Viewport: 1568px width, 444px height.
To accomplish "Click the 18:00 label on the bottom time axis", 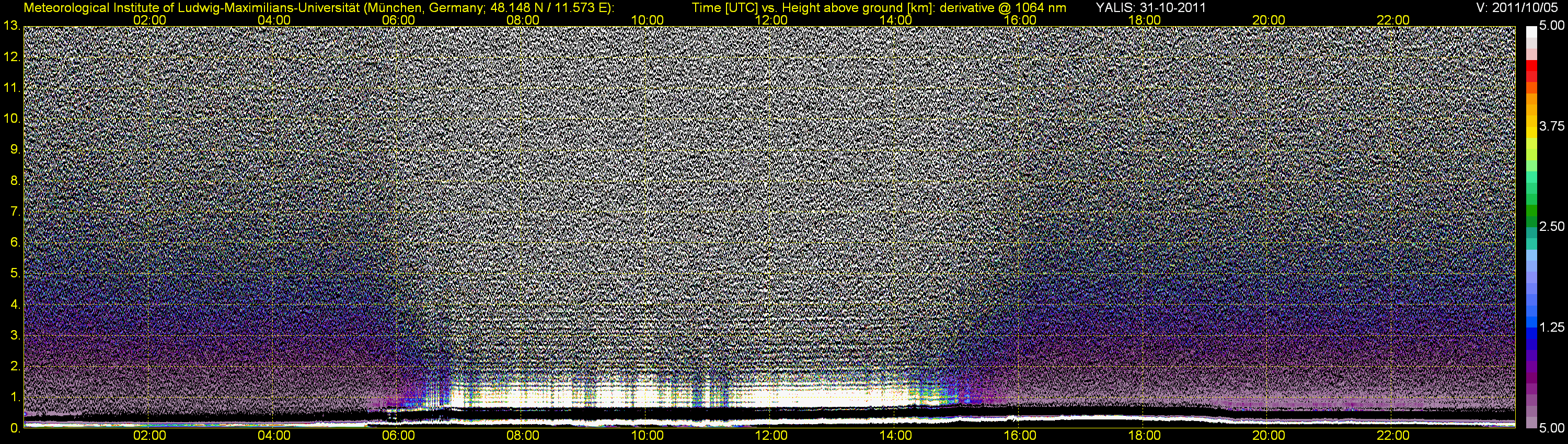I will pos(1144,436).
